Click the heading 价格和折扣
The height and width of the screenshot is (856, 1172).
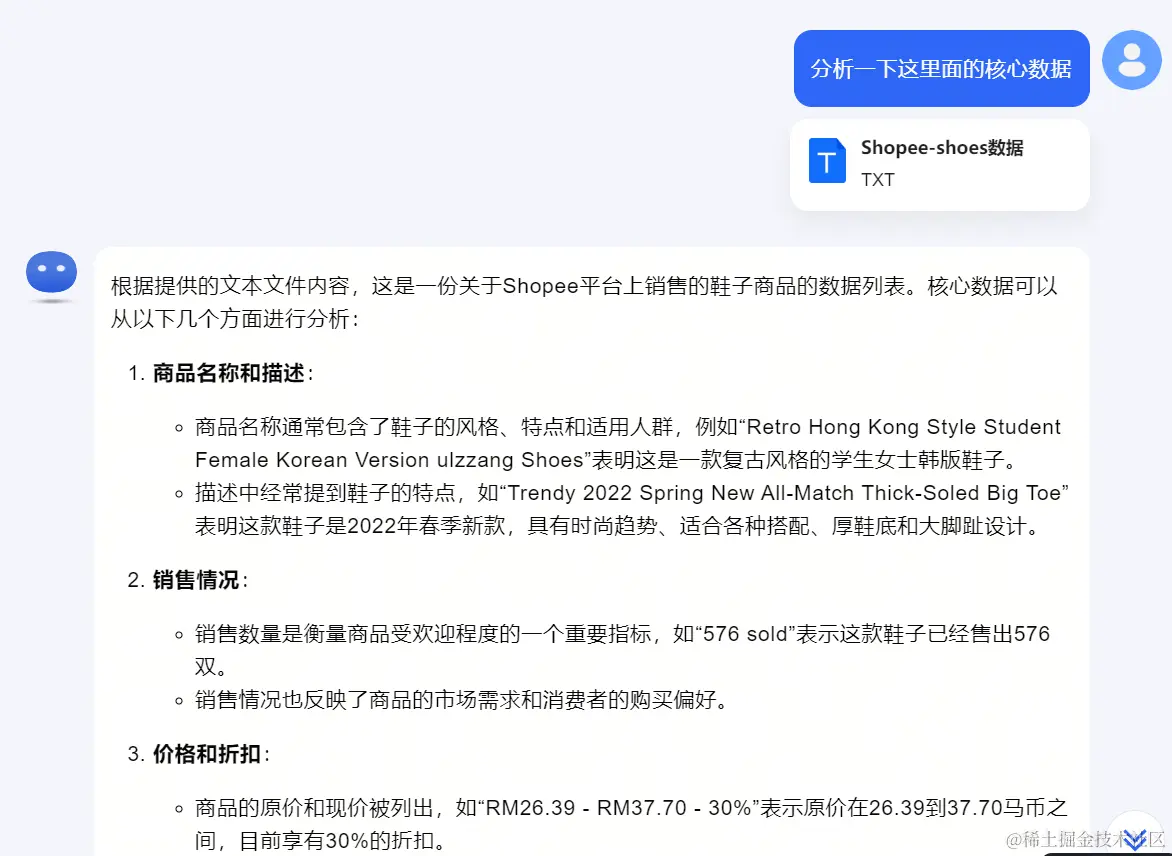[x=207, y=754]
